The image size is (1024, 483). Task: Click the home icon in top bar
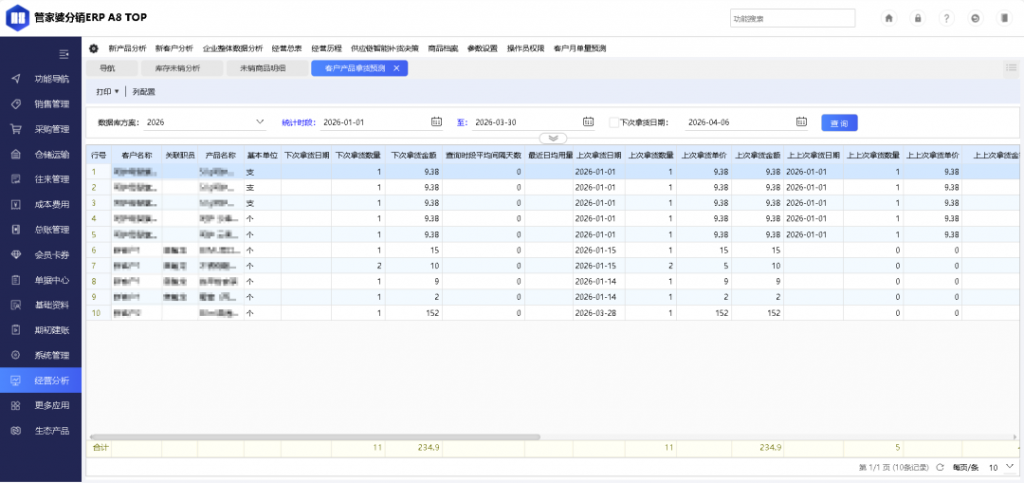click(888, 18)
